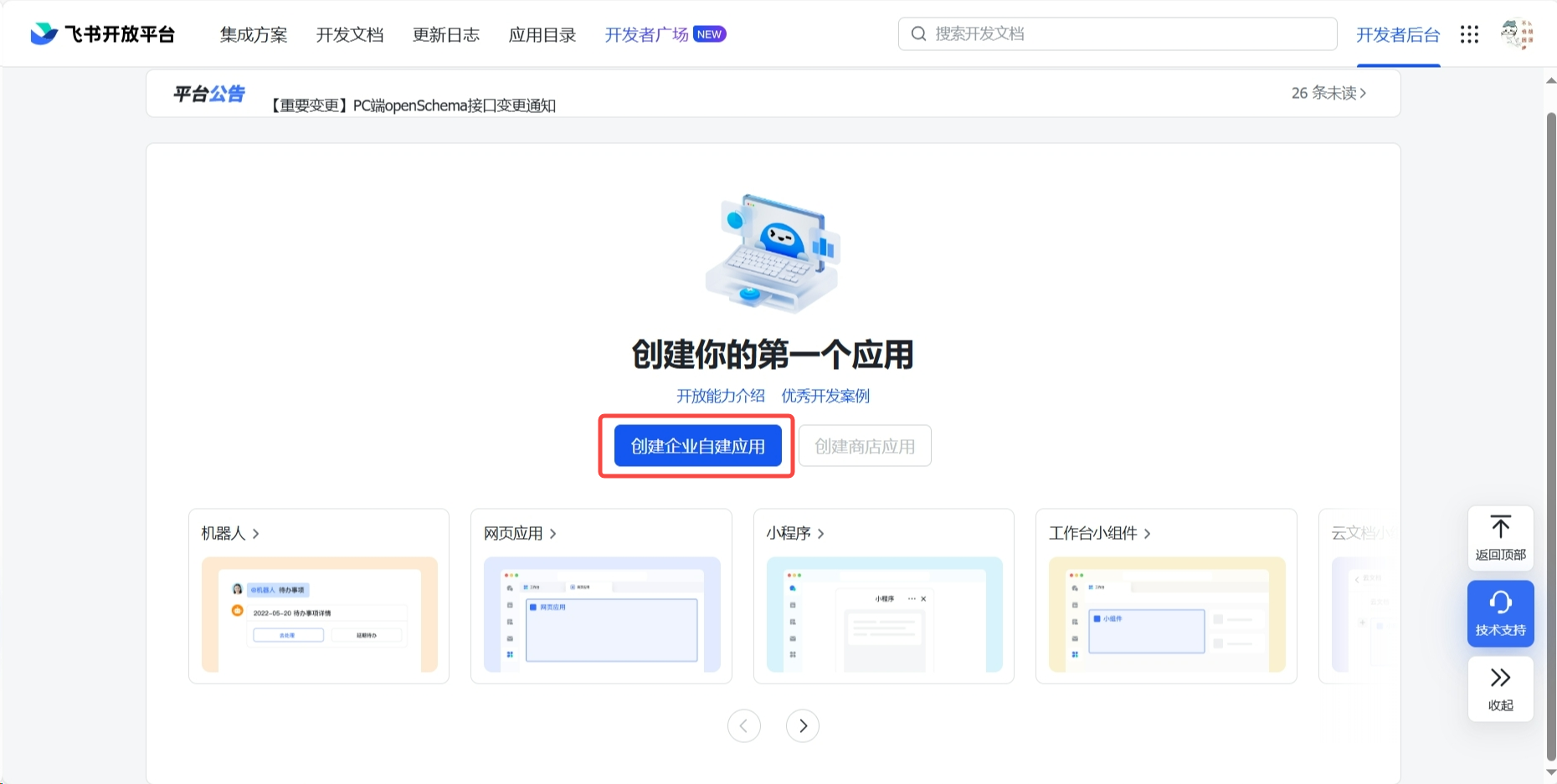Click the scrollbar down arrow
This screenshot has width=1557, height=784.
[1551, 772]
